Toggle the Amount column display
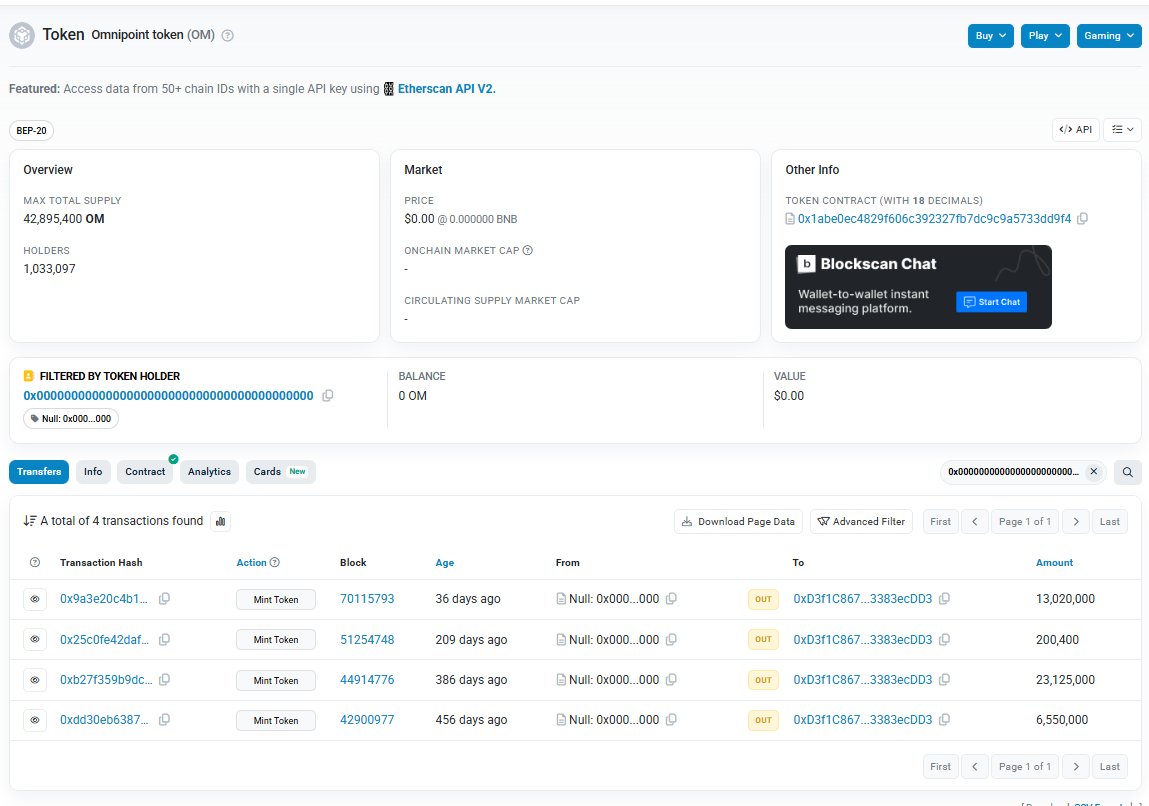1149x806 pixels. (x=1054, y=563)
